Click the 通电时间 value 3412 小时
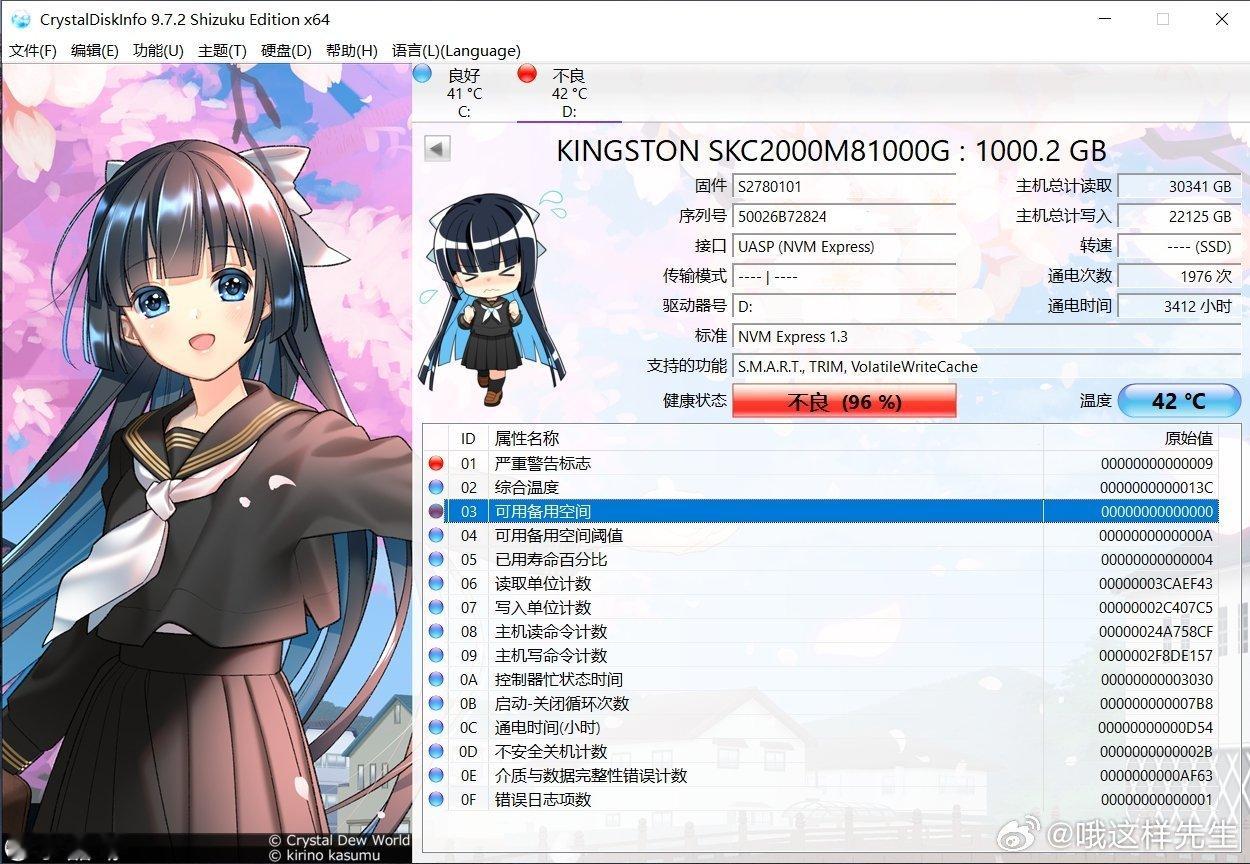The width and height of the screenshot is (1250, 864). point(1179,306)
